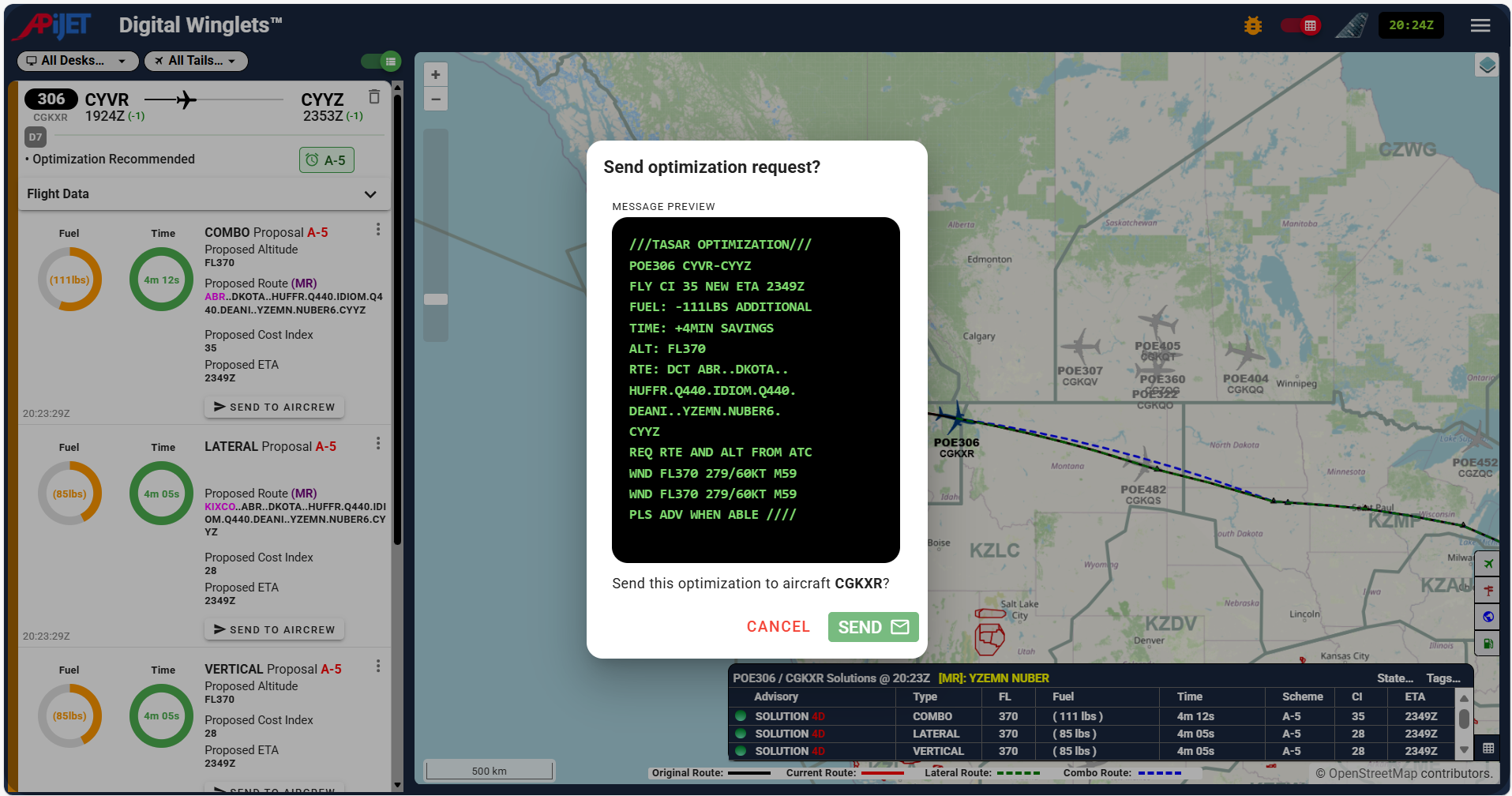This screenshot has height=796, width=1512.
Task: Click the 500 km map scale bar
Action: pos(489,771)
